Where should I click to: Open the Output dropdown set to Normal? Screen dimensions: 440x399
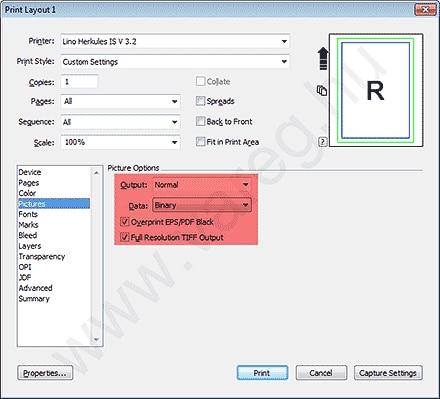click(x=202, y=185)
